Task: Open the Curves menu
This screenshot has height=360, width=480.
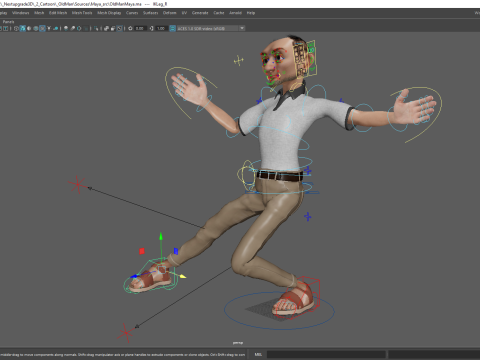Action: tap(132, 13)
